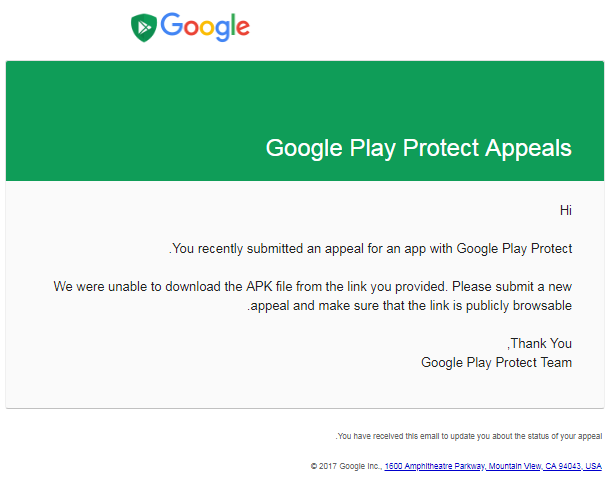Click the Google Play Protect Team signature

click(496, 363)
